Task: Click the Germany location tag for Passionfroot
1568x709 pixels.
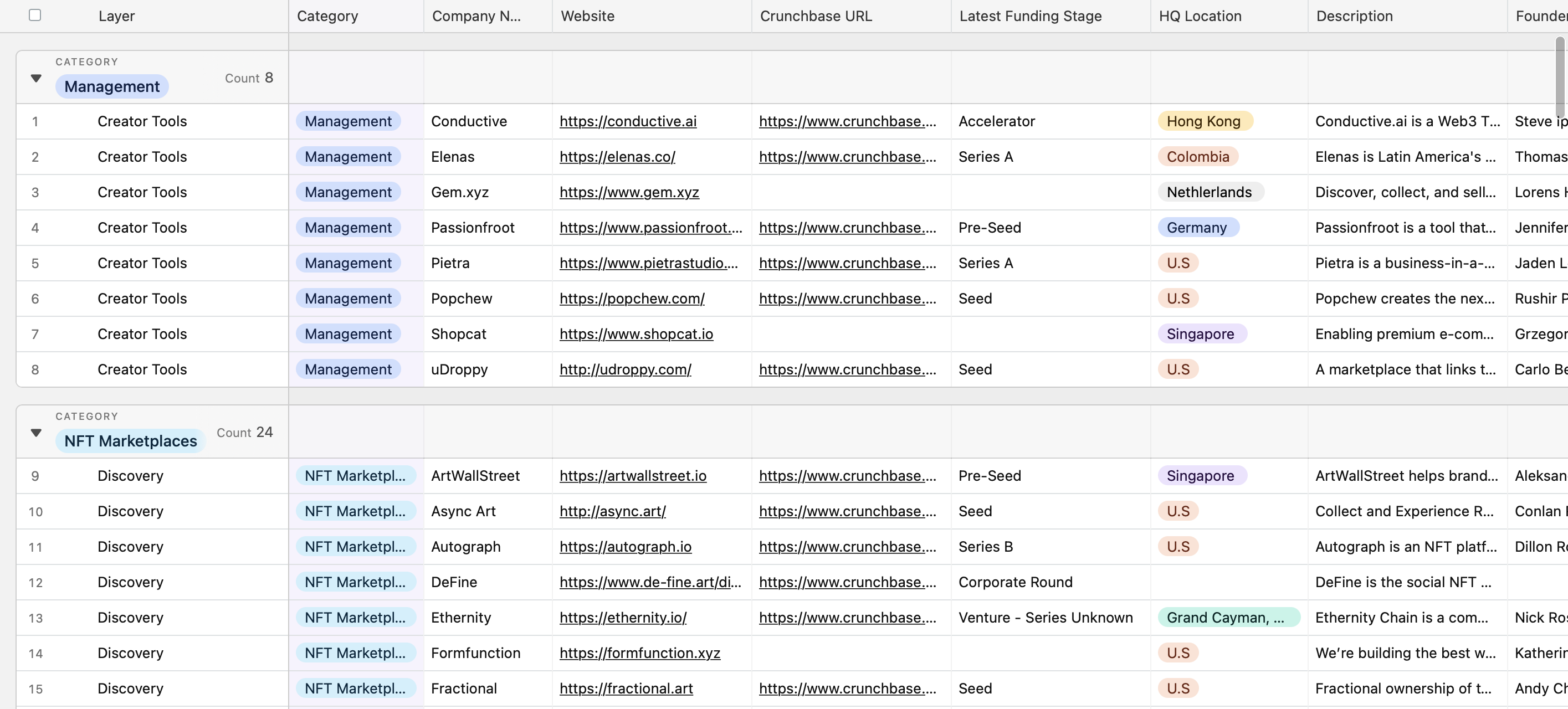Action: [x=1196, y=228]
